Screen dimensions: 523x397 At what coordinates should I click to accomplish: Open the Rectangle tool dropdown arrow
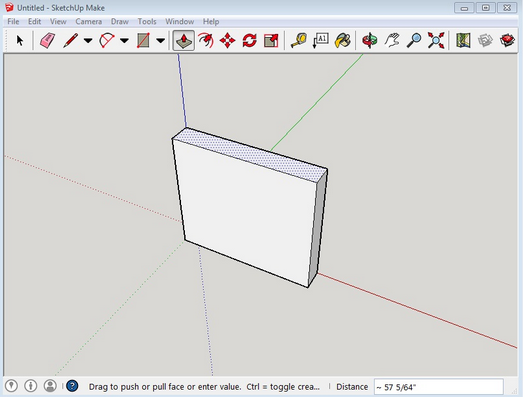click(x=161, y=41)
